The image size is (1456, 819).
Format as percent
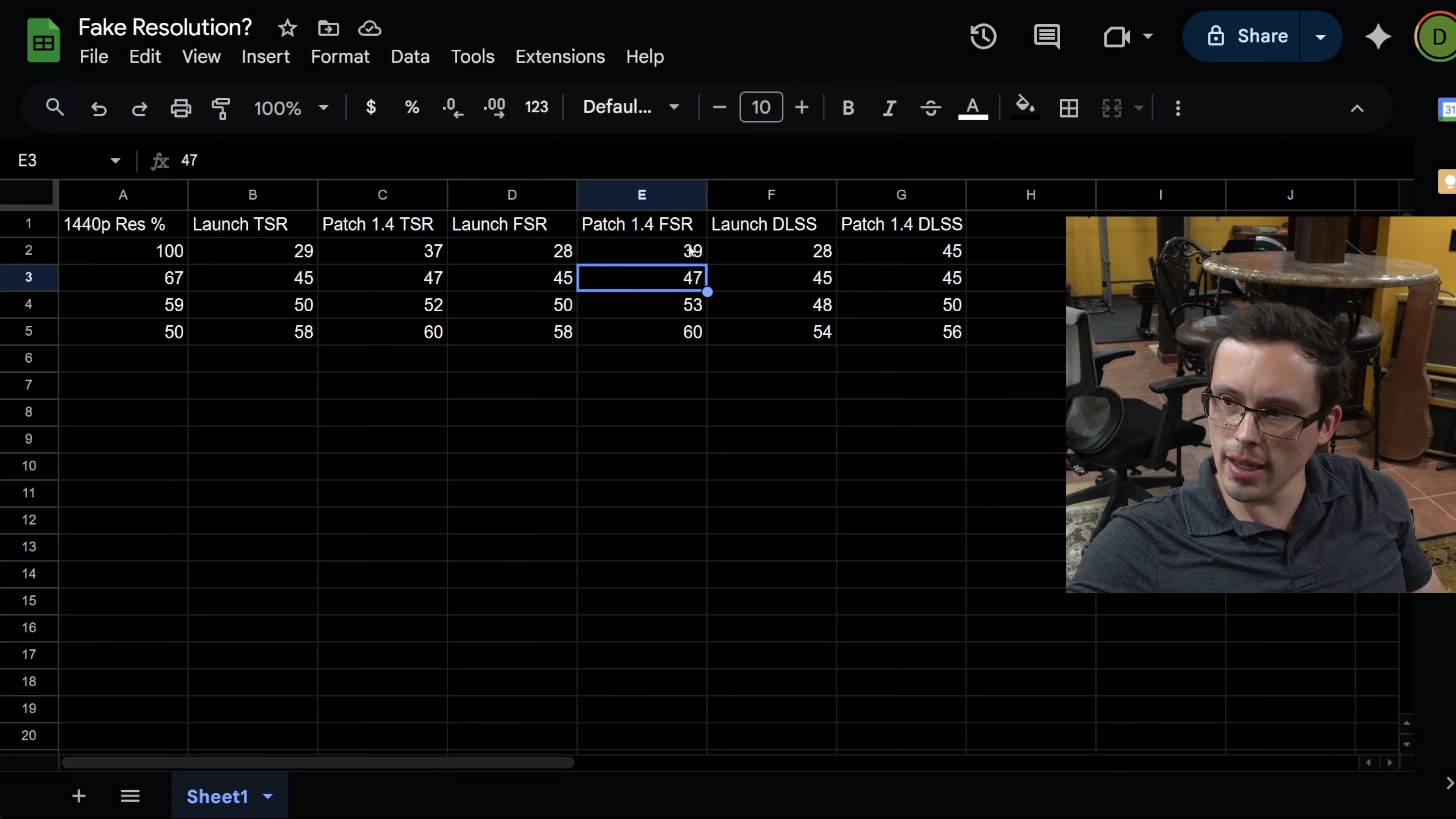[x=412, y=107]
